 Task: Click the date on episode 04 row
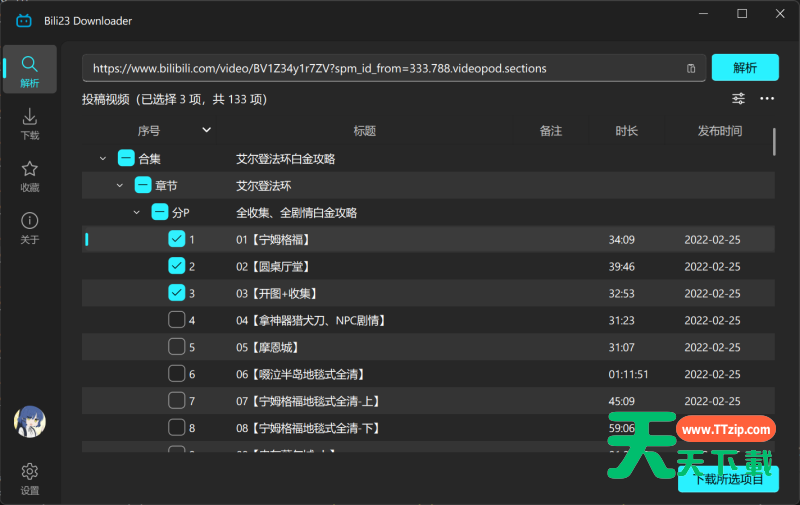712,321
